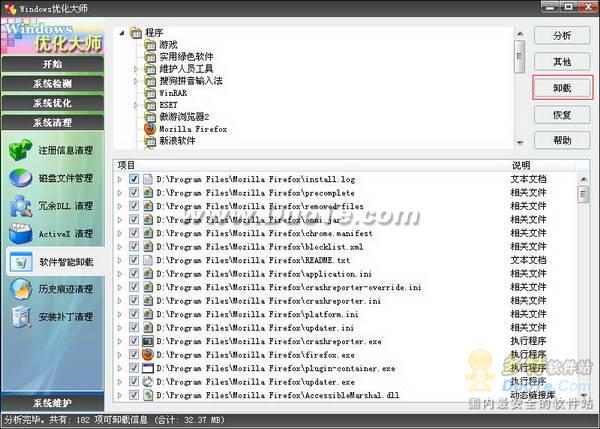Select the 软件智能卸载 recycle icon
Screen dimensions: 600x429
20,262
